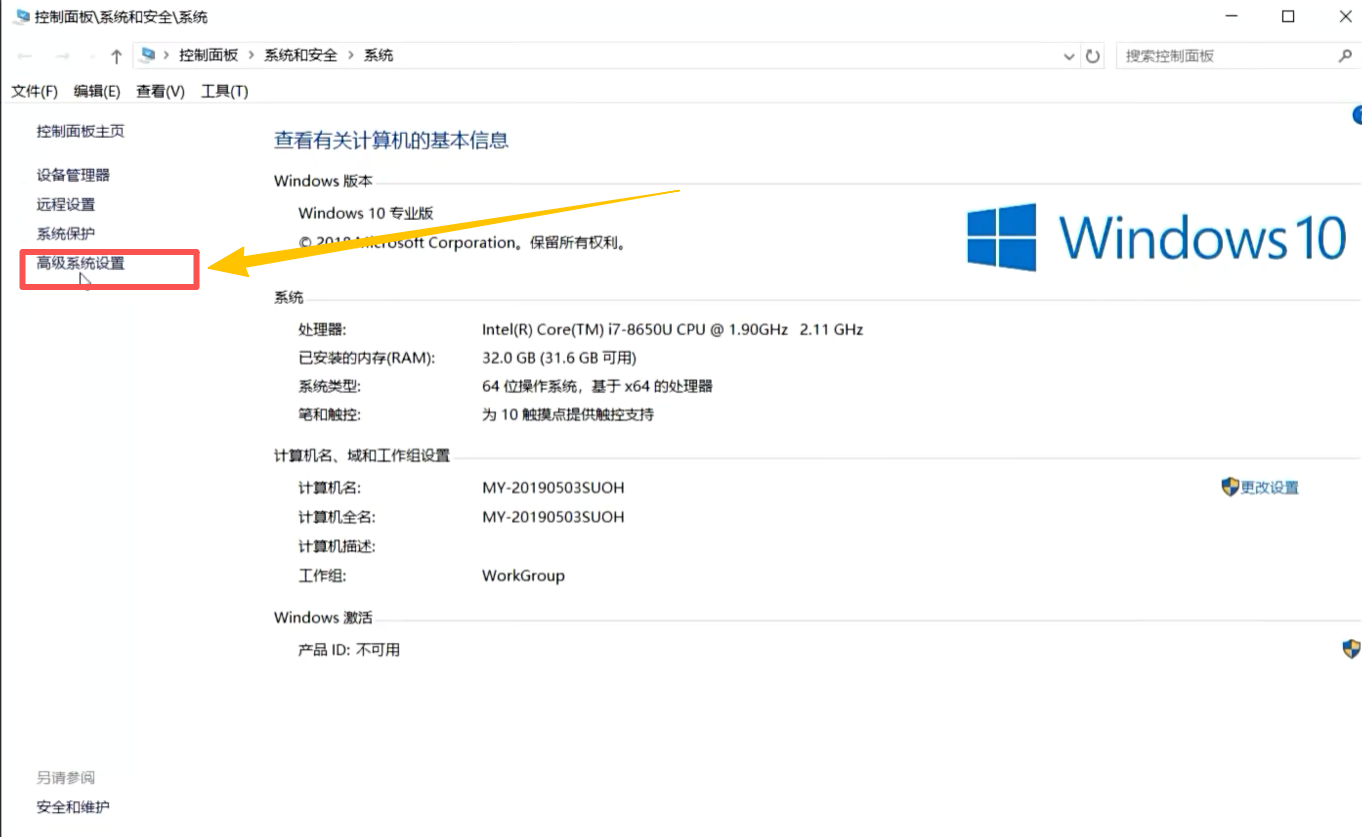Screen dimensions: 1362x837
Task: Open the 编辑(E) menu
Action: pos(97,91)
